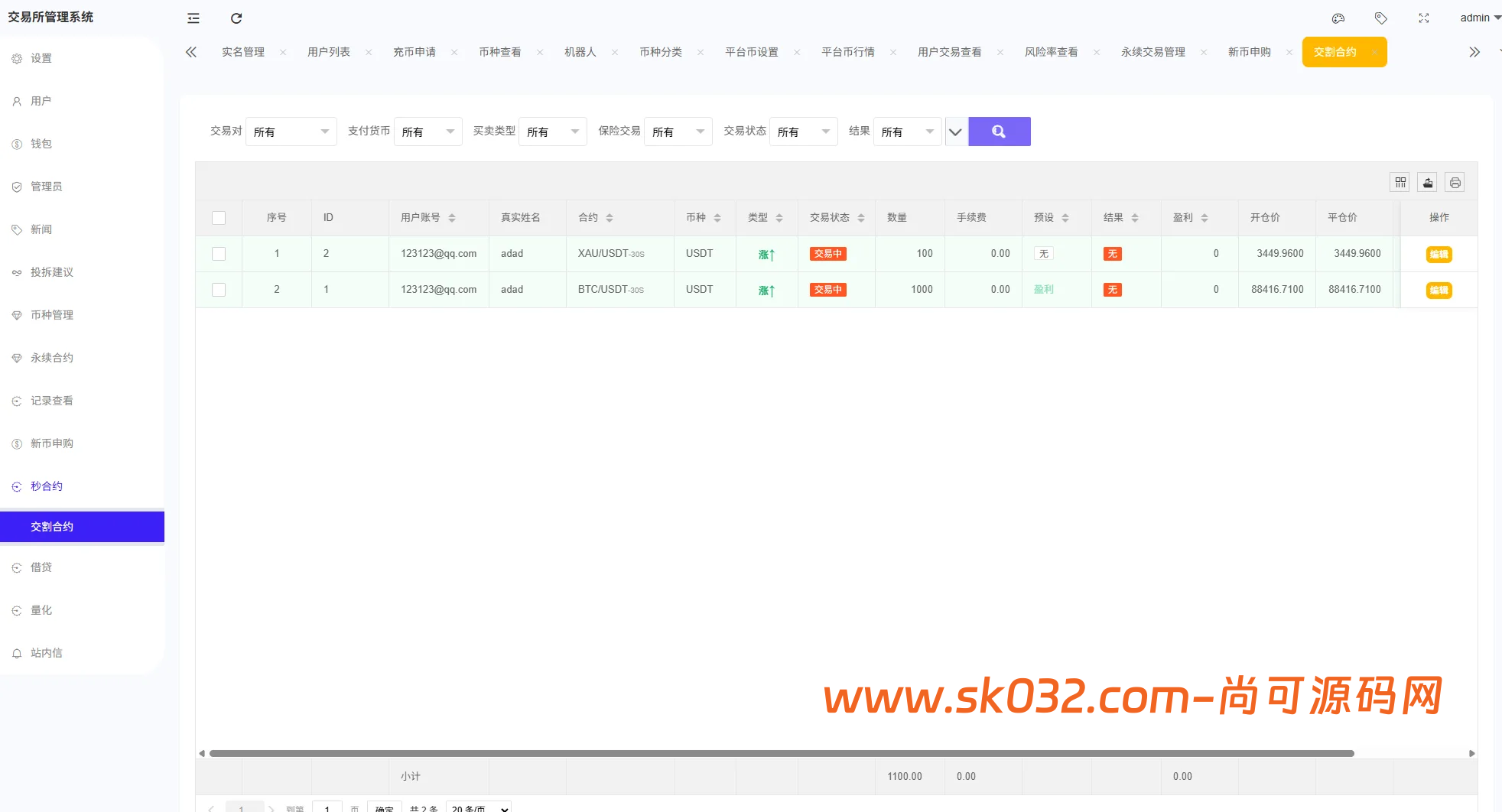Select 交割合约 in the sidebar

pyautogui.click(x=82, y=527)
